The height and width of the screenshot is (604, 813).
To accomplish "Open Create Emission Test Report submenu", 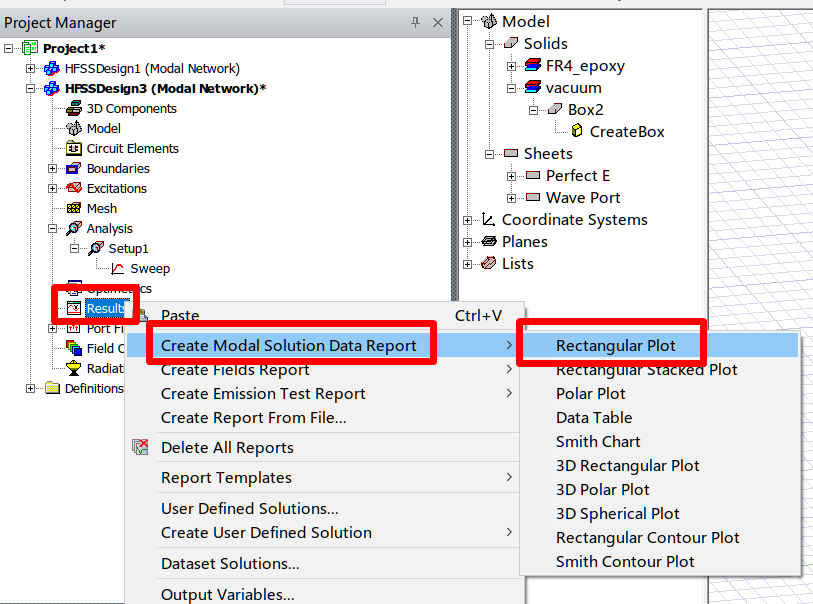I will (325, 394).
